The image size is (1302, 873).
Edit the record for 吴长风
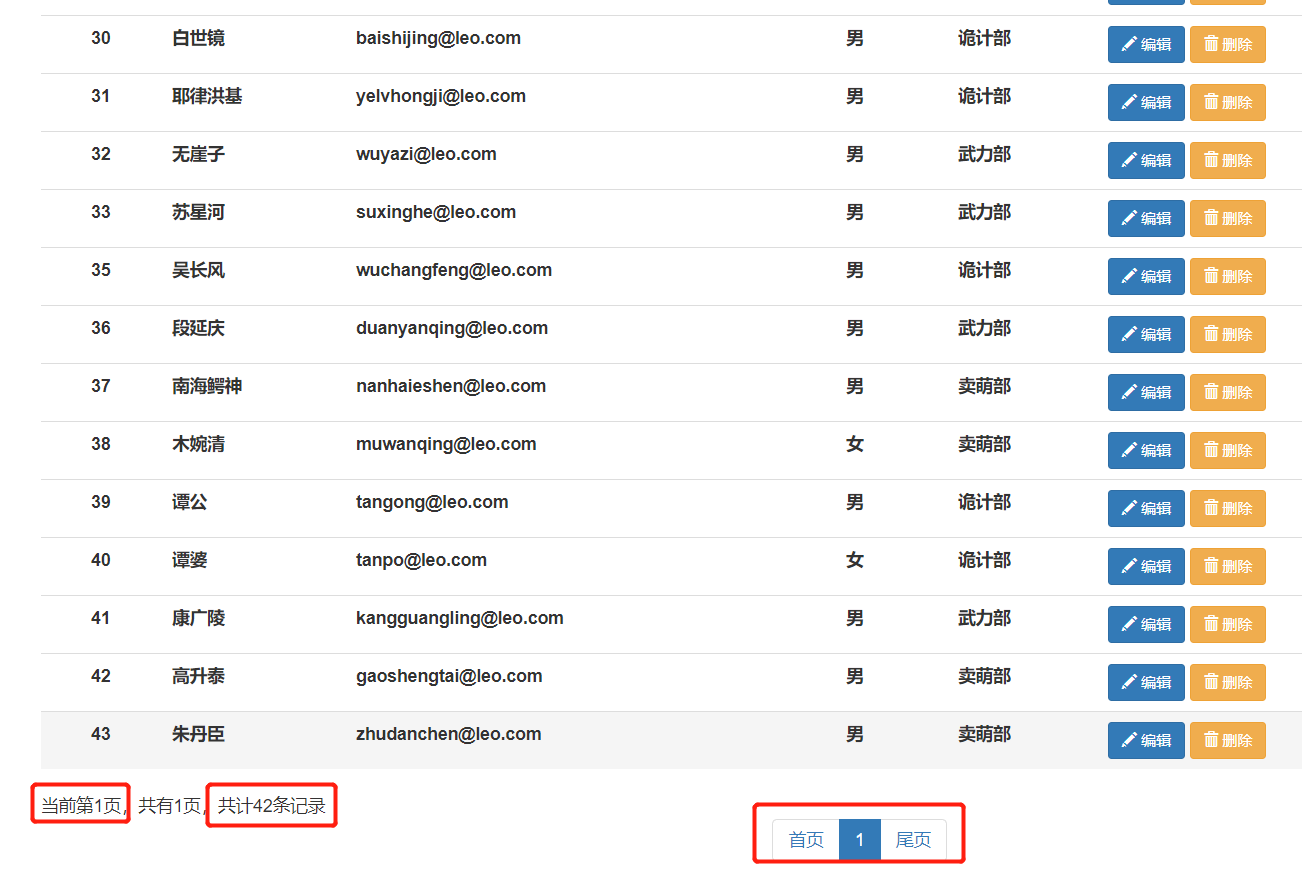click(1146, 276)
